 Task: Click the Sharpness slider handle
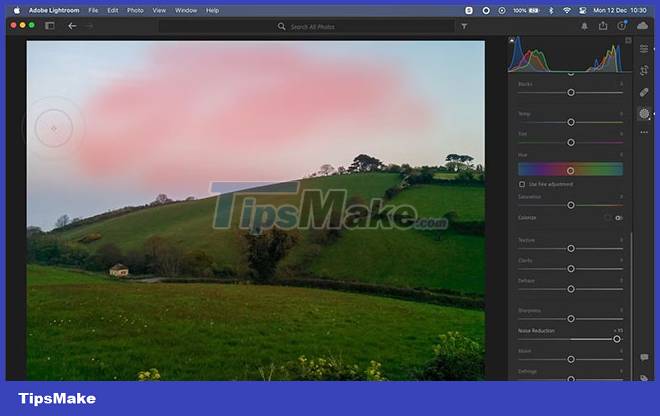coord(571,319)
